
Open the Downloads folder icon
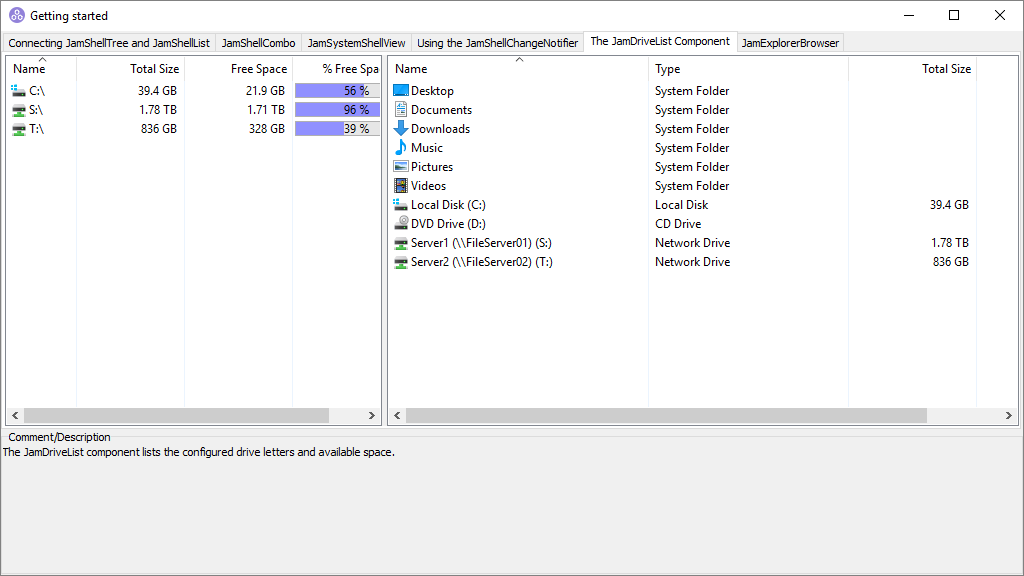click(x=400, y=128)
